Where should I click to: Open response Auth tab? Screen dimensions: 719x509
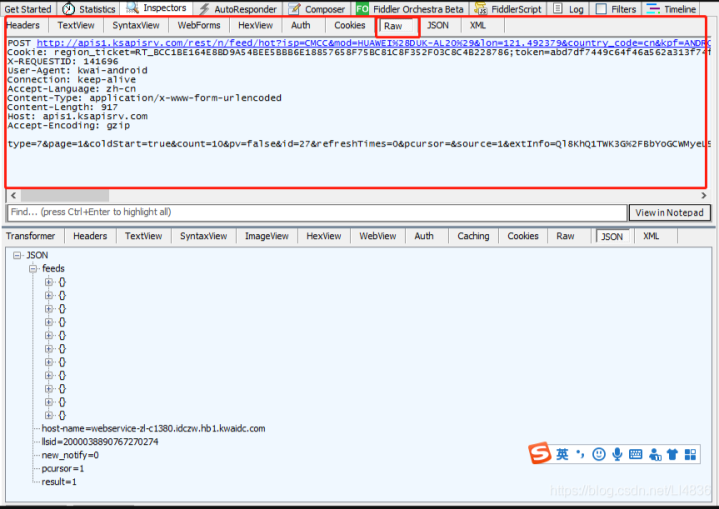[424, 236]
